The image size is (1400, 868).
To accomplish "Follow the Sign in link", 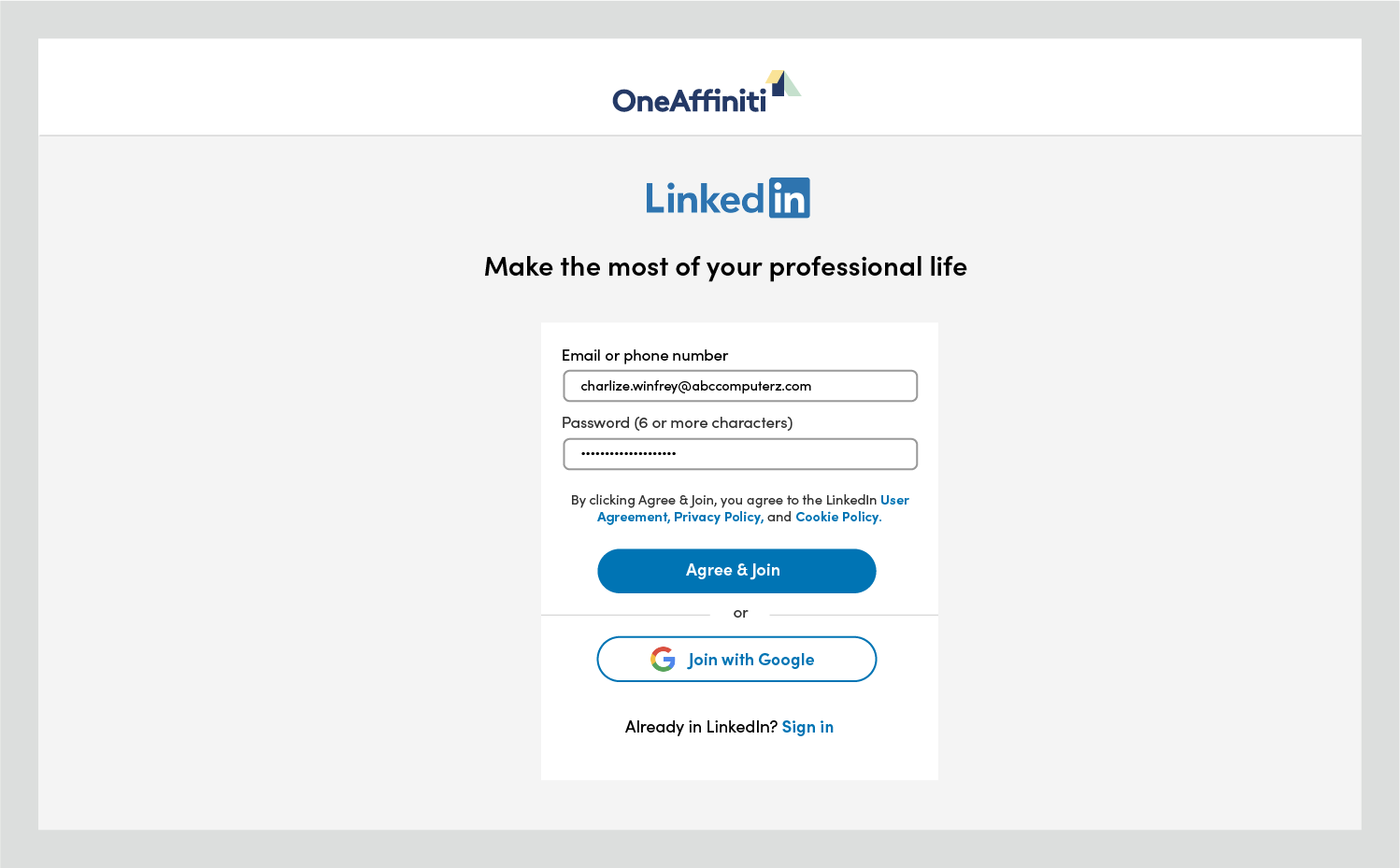I will [807, 727].
